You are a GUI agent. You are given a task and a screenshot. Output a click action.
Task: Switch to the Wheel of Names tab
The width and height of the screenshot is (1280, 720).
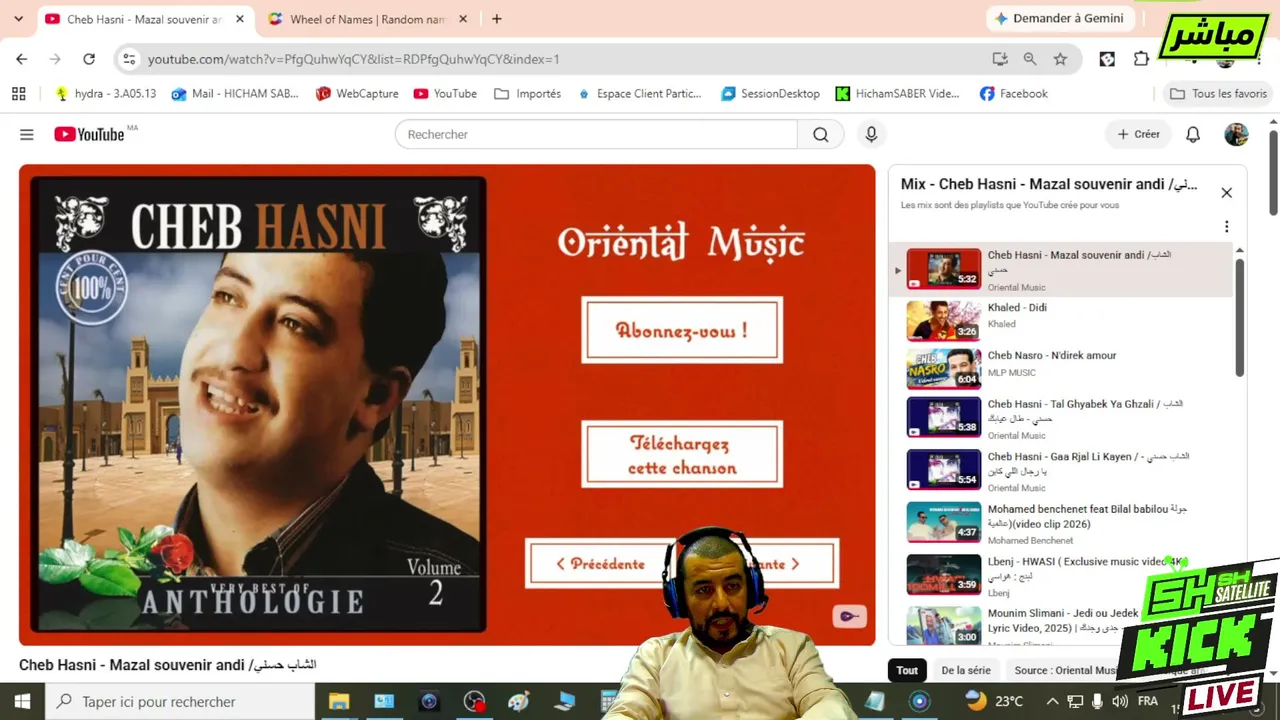[367, 19]
